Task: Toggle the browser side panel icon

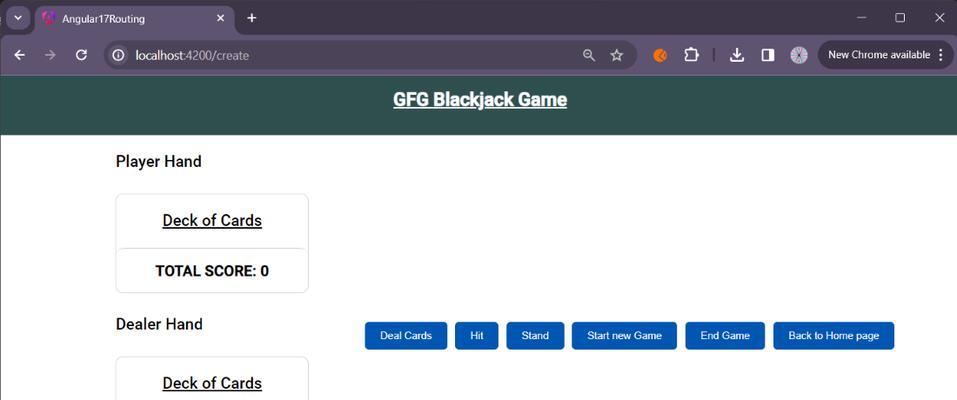Action: [x=768, y=56]
